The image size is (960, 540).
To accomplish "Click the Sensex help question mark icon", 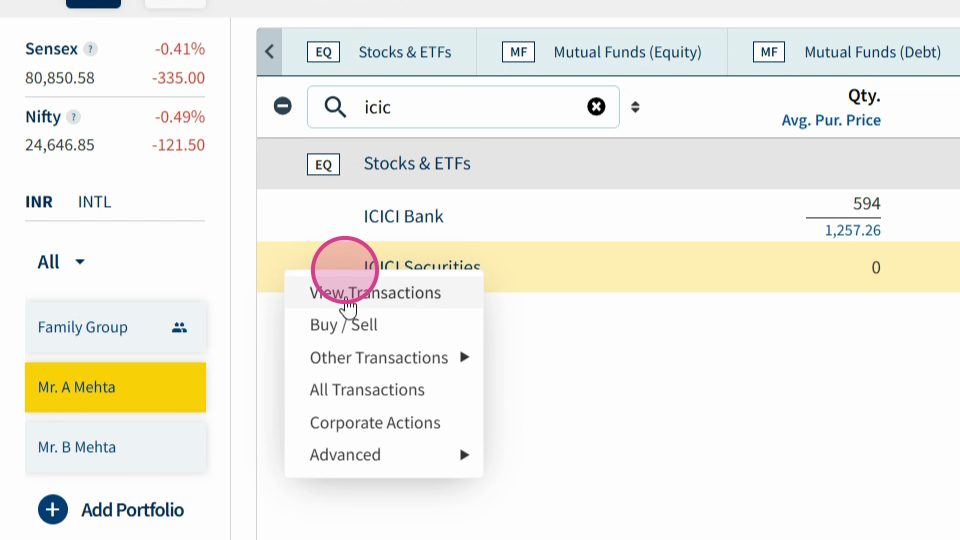I will point(90,49).
